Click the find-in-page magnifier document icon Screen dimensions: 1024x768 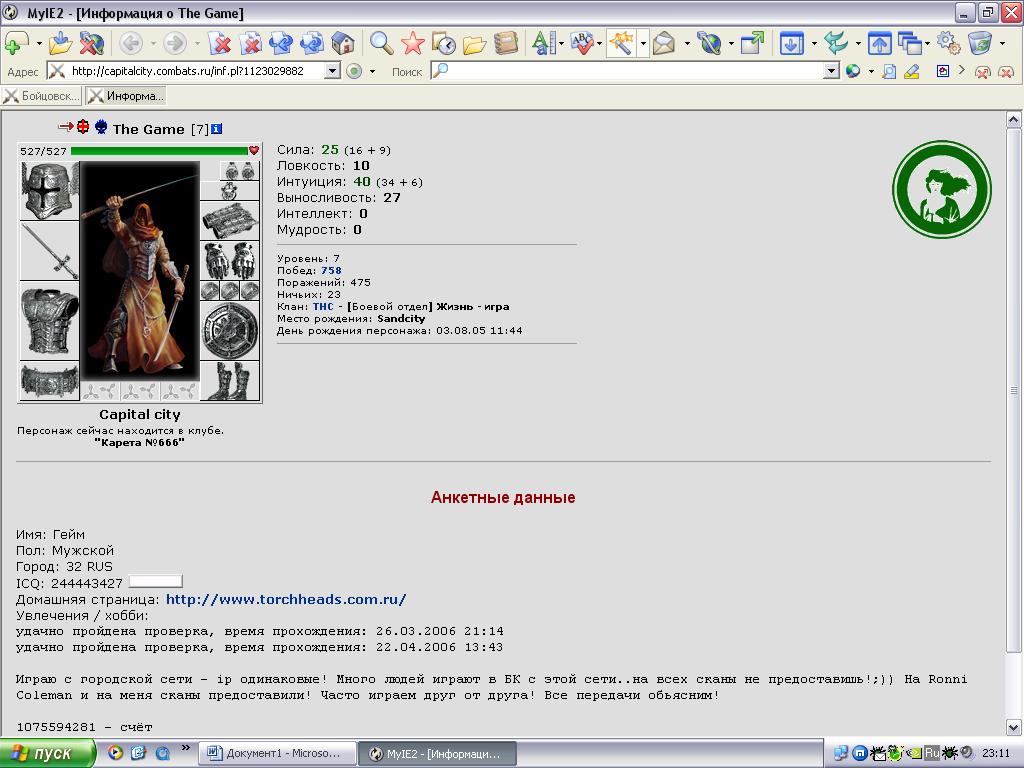tap(889, 71)
